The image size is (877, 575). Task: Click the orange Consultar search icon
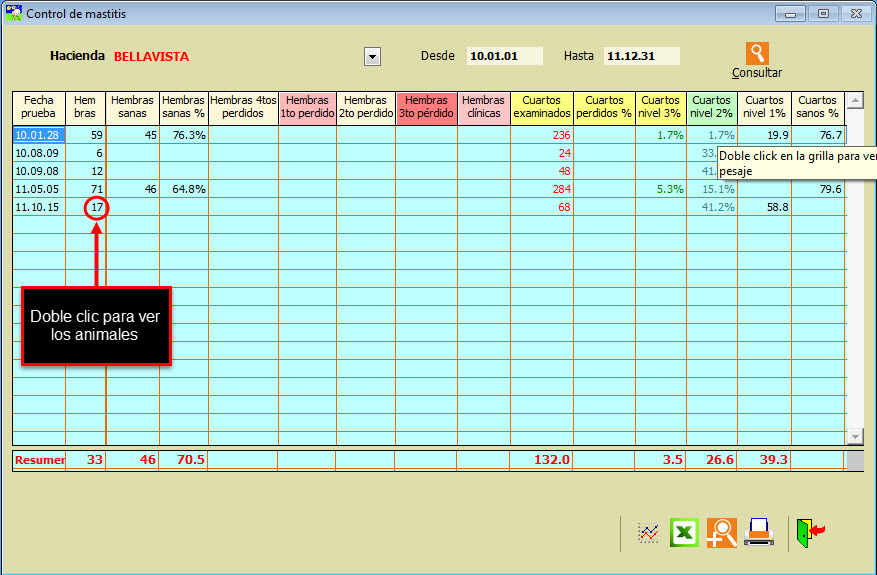tap(757, 54)
